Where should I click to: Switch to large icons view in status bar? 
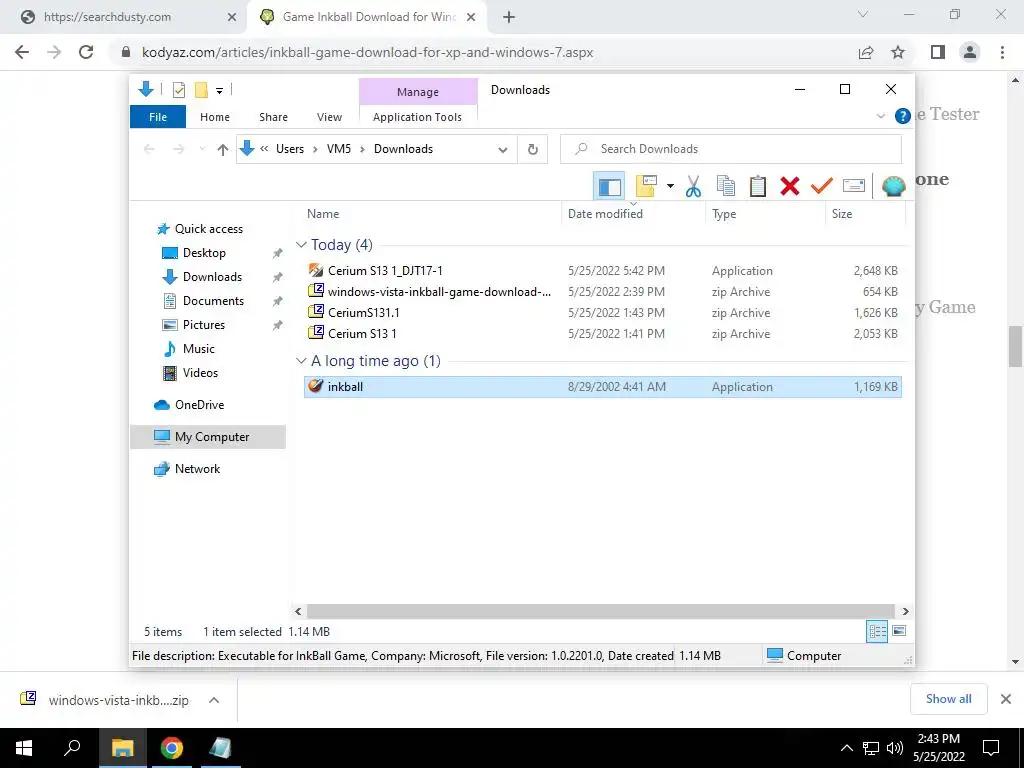(x=899, y=631)
